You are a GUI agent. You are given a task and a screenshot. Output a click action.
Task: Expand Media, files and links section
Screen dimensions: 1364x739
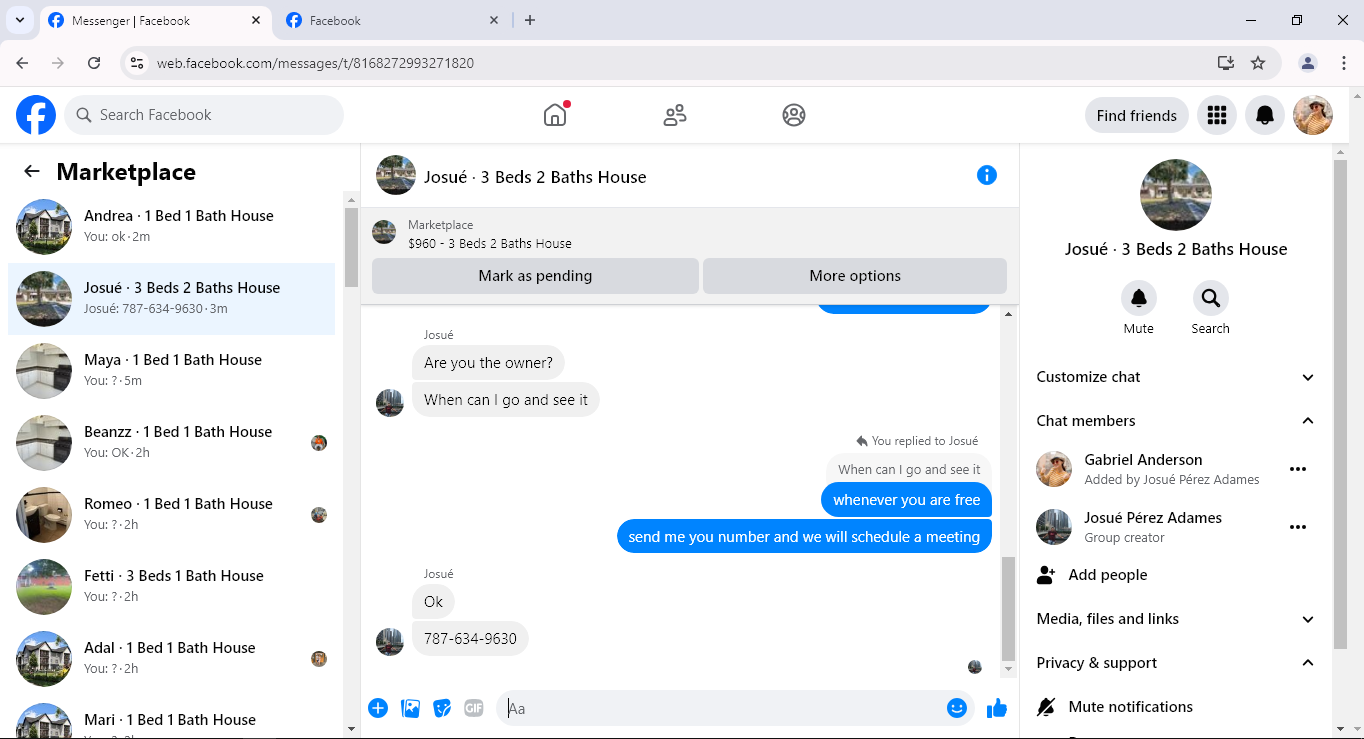1175,619
